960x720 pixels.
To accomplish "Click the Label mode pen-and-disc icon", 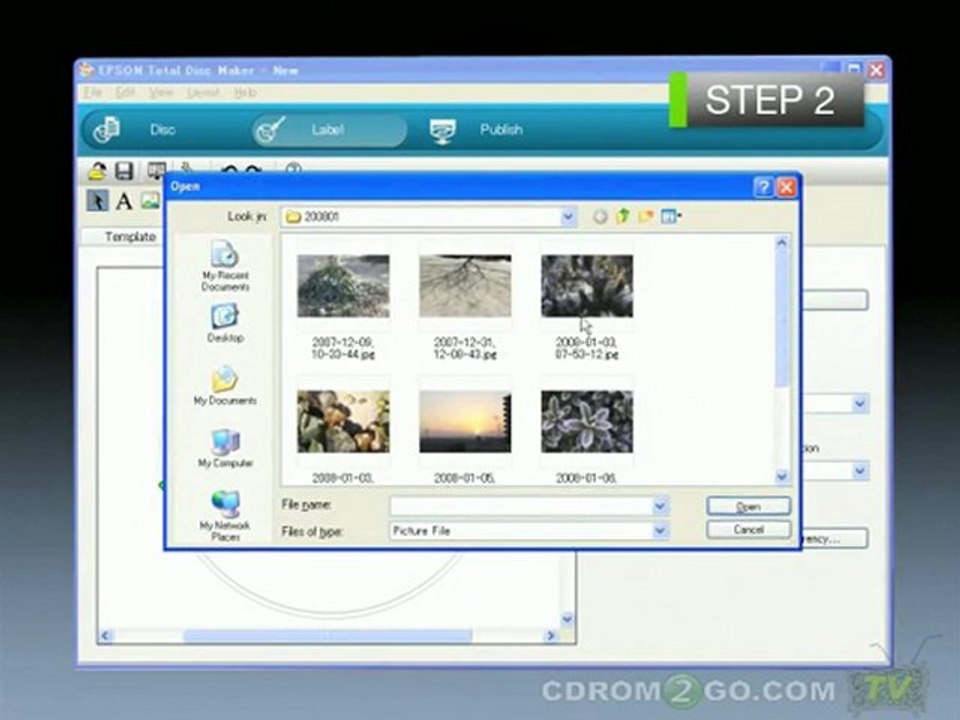I will click(270, 130).
